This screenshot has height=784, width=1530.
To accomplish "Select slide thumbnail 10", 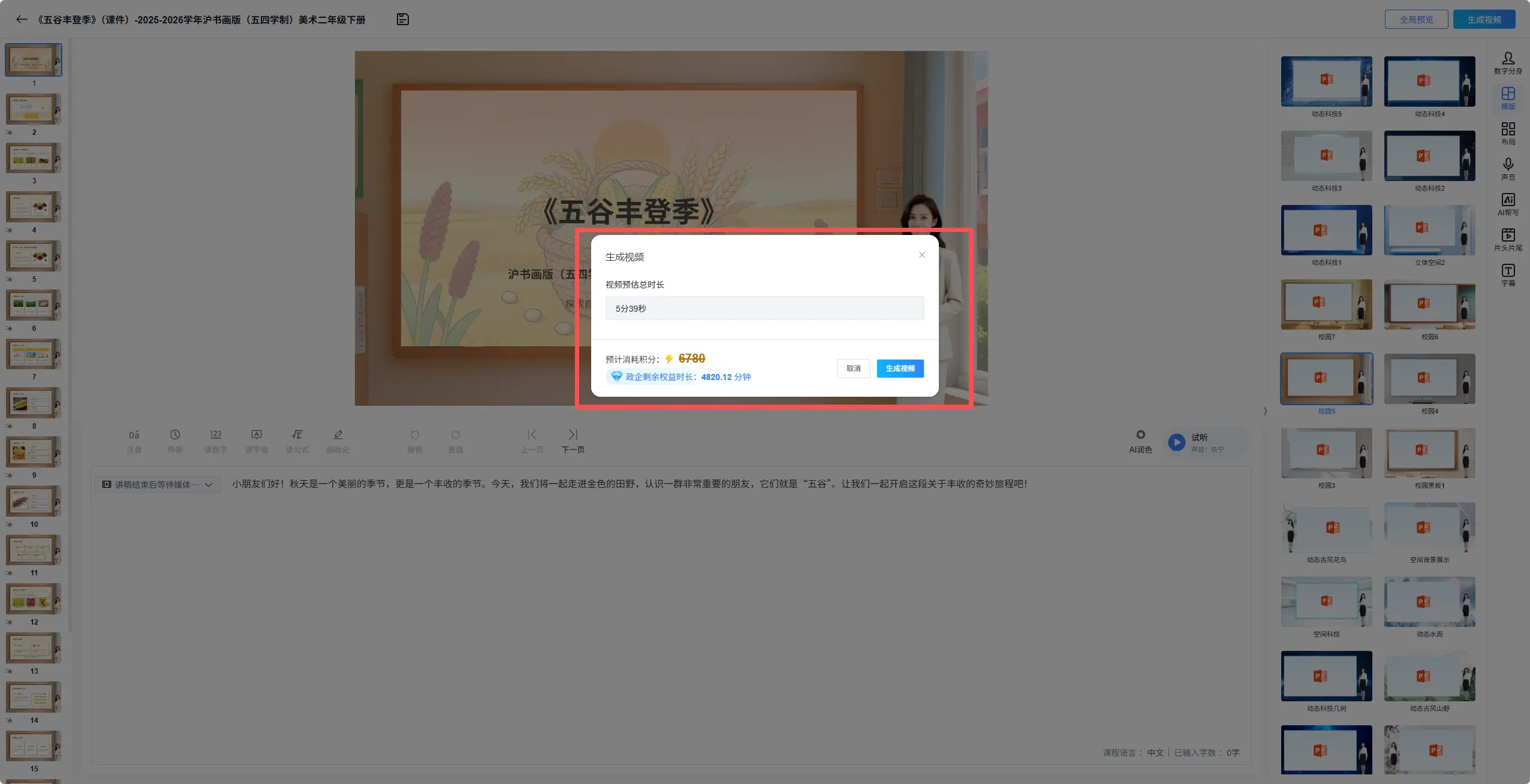I will pyautogui.click(x=34, y=501).
